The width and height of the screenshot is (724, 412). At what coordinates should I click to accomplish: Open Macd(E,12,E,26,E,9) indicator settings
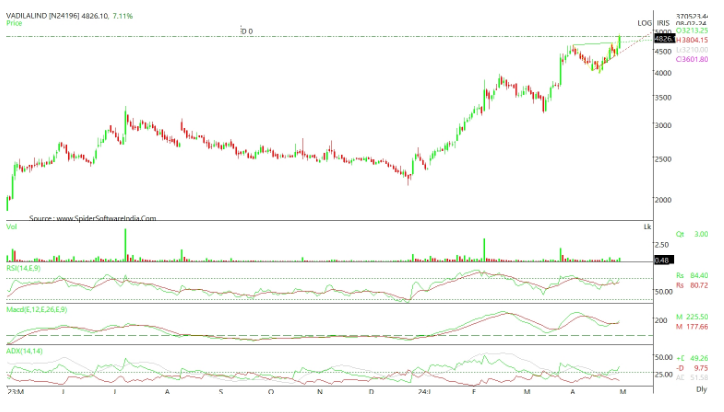coord(37,308)
